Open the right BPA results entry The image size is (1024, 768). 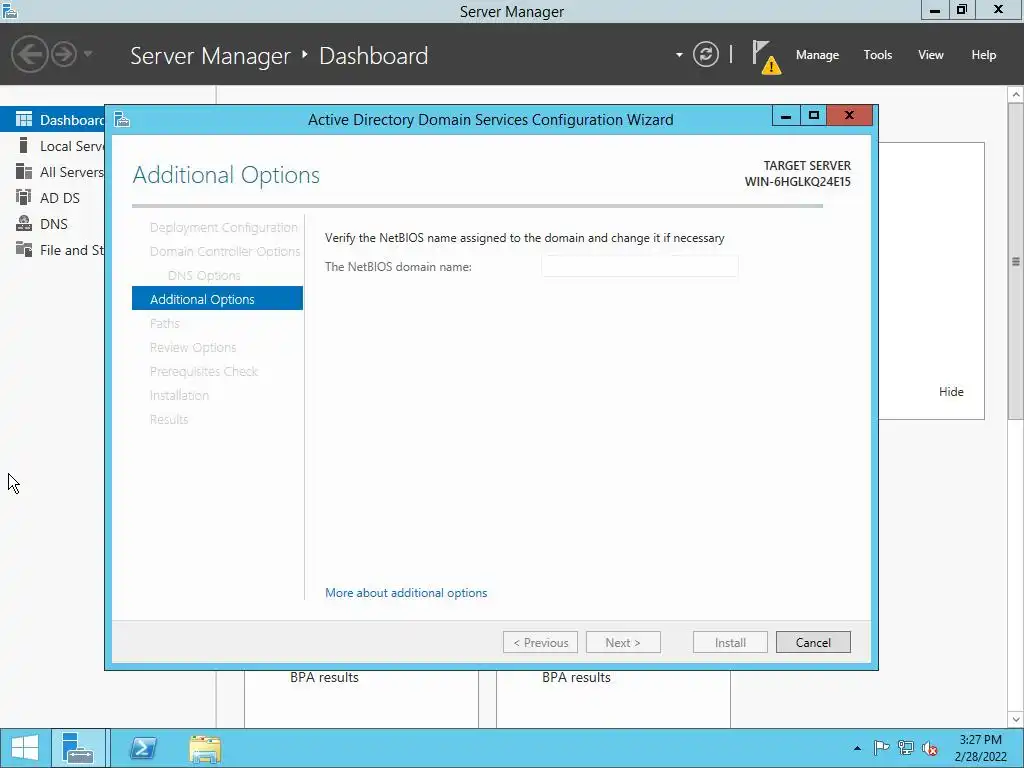[576, 678]
